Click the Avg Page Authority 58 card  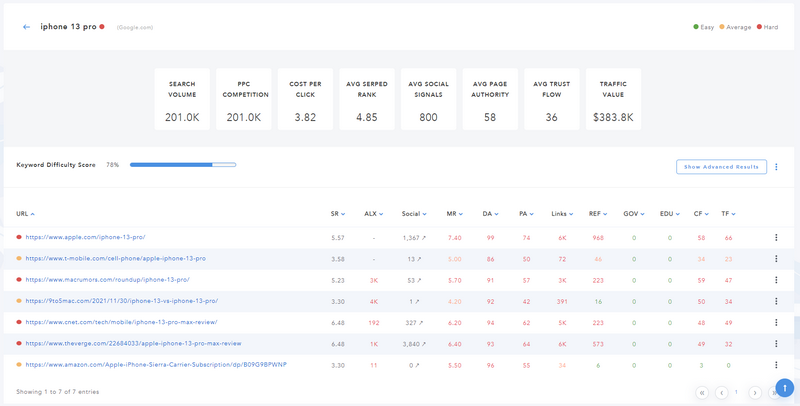[490, 99]
